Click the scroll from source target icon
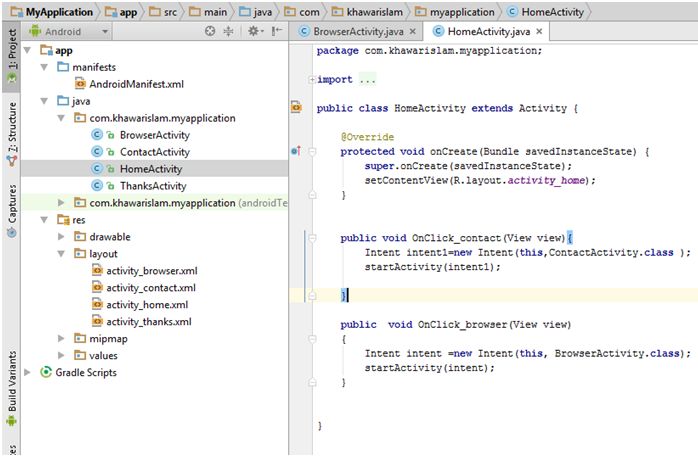Viewport: 698px width, 457px height. [x=210, y=31]
